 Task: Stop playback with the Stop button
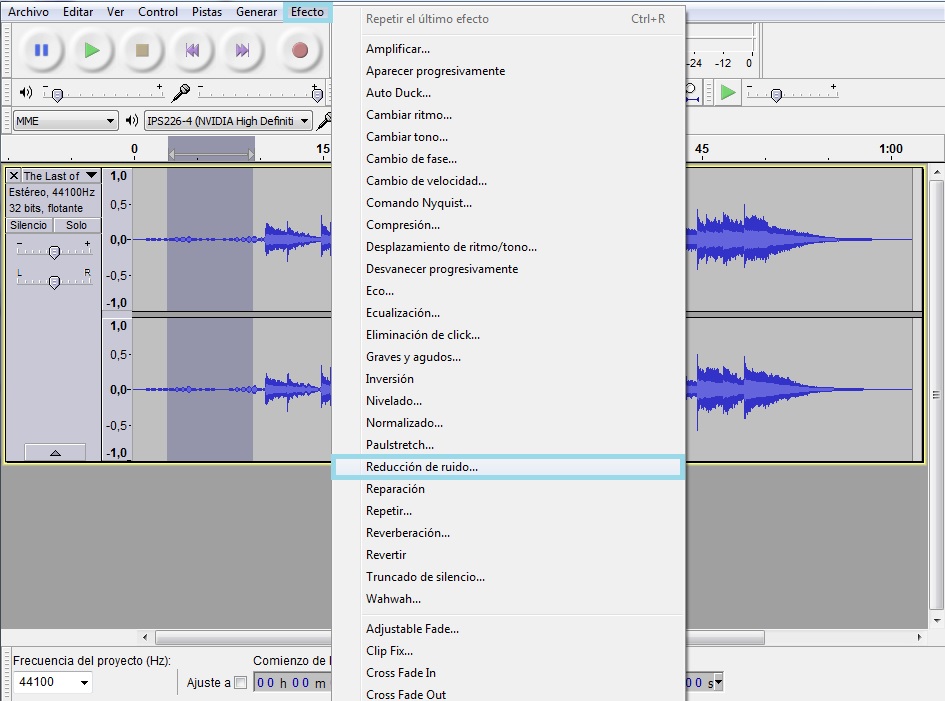(x=142, y=50)
